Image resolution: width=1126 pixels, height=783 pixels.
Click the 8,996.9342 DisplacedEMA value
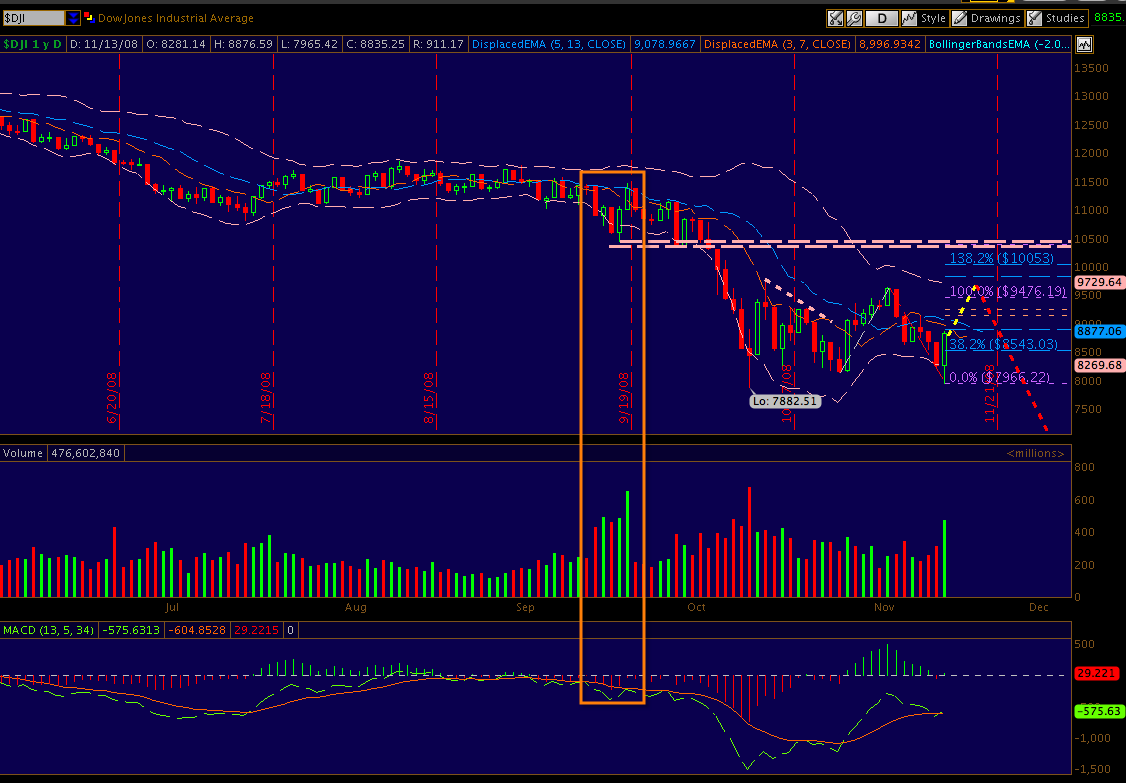889,44
